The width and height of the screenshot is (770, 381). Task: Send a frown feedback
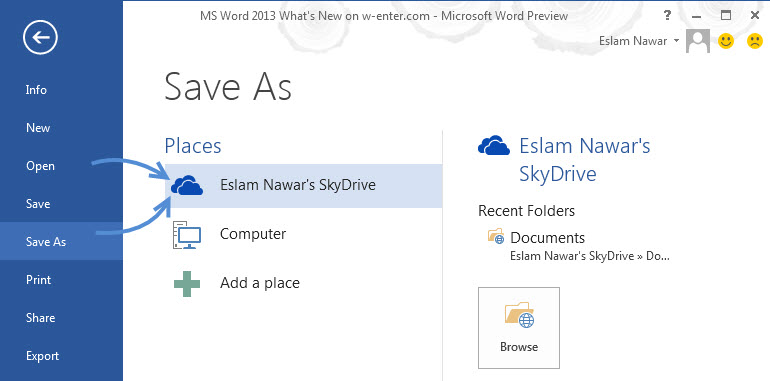754,41
